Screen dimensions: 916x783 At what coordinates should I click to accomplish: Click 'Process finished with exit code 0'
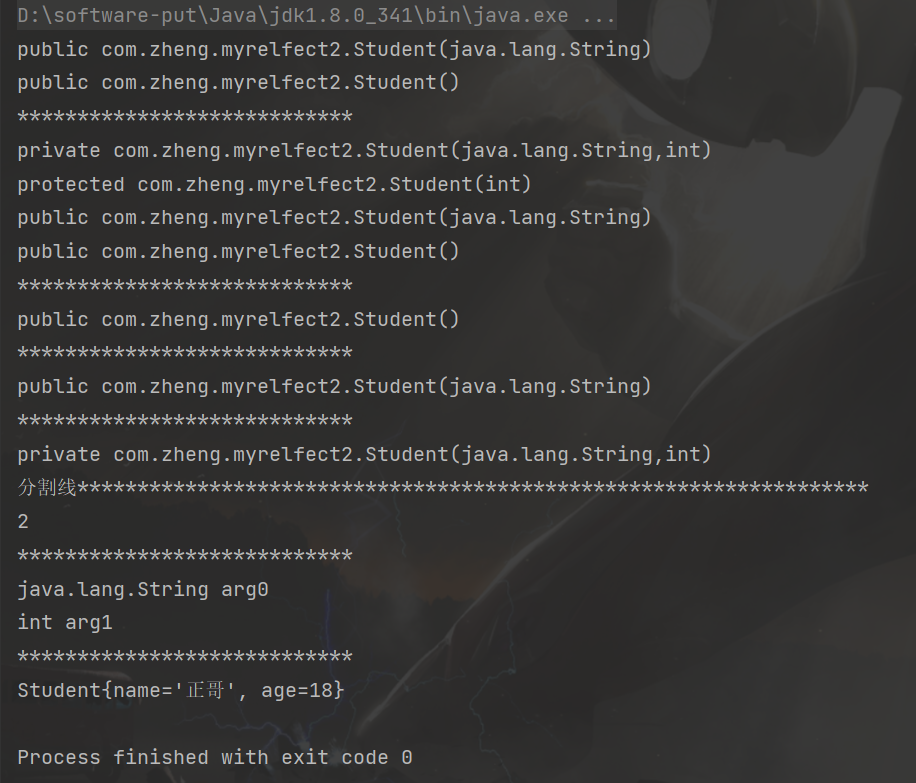[x=214, y=757]
